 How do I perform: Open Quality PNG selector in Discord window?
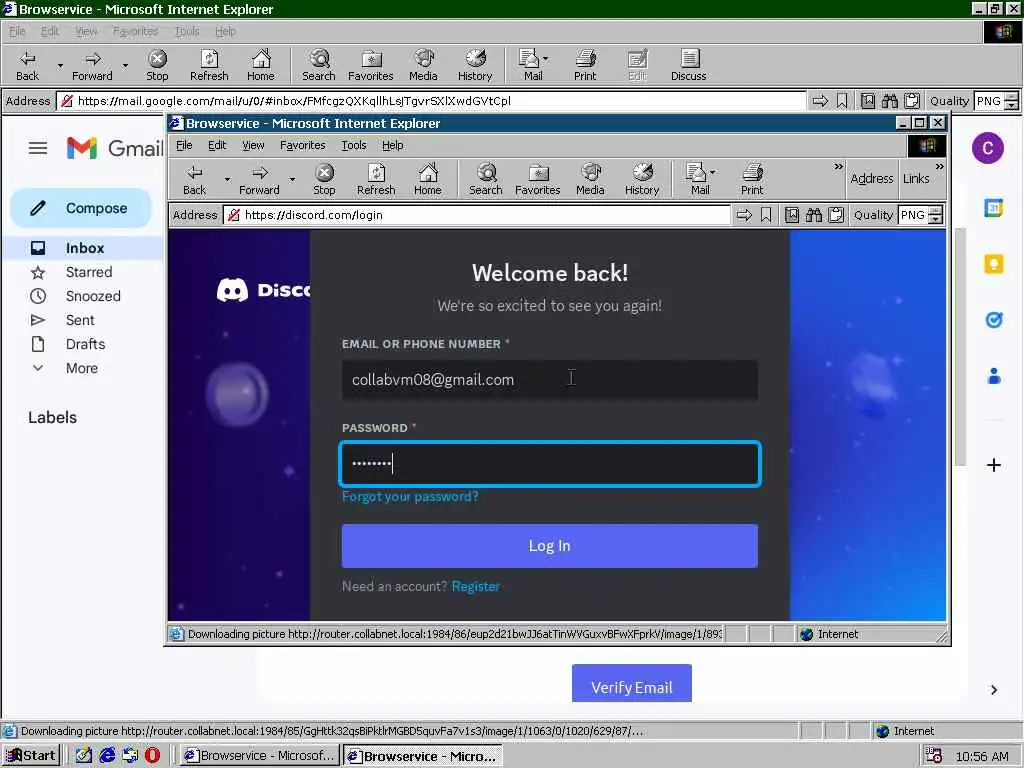[920, 215]
